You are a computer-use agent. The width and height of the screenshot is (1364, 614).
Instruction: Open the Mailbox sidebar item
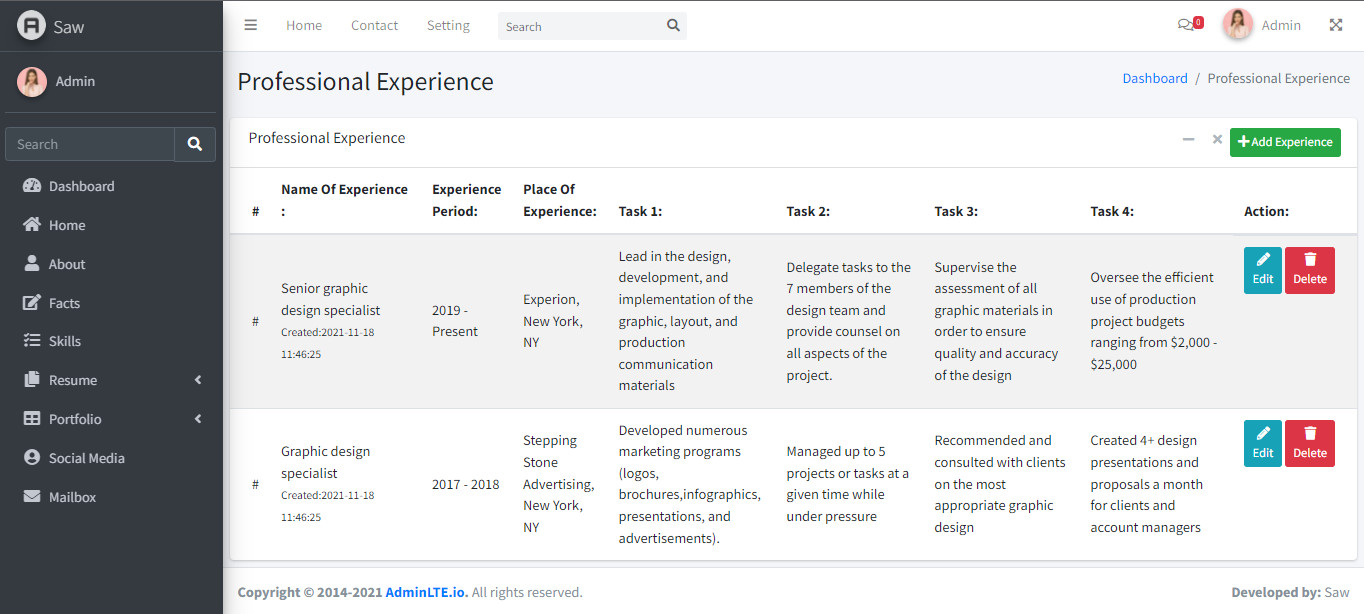[72, 497]
